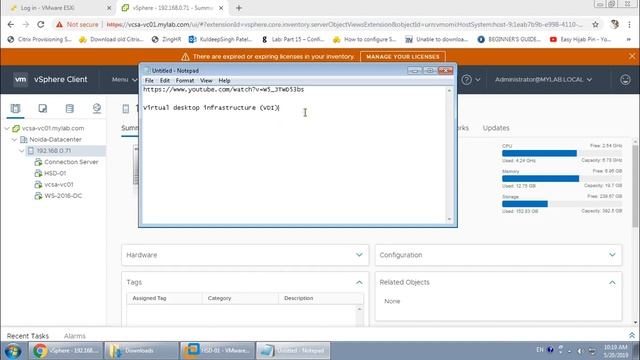Bookmark this page with the star icon
The image size is (640, 360).
click(596, 24)
